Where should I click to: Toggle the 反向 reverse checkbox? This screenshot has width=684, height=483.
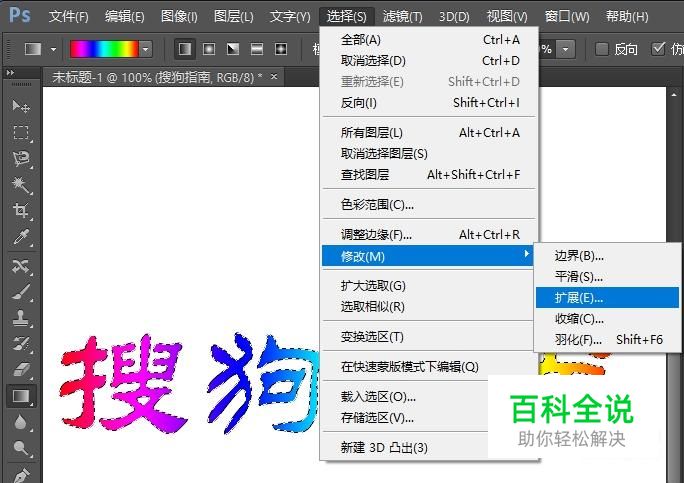602,49
